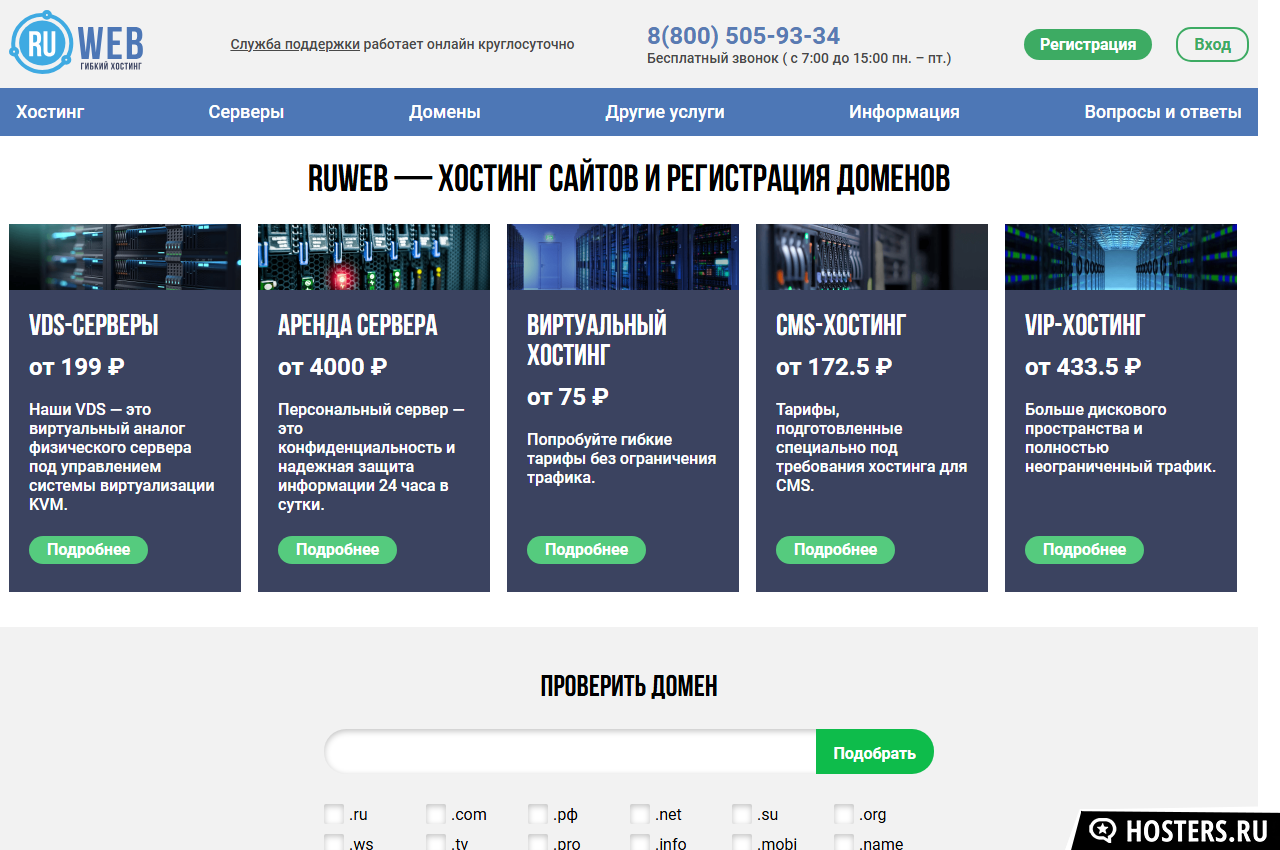Click the RUWEB logo
Viewport: 1280px width, 850px height.
[77, 43]
